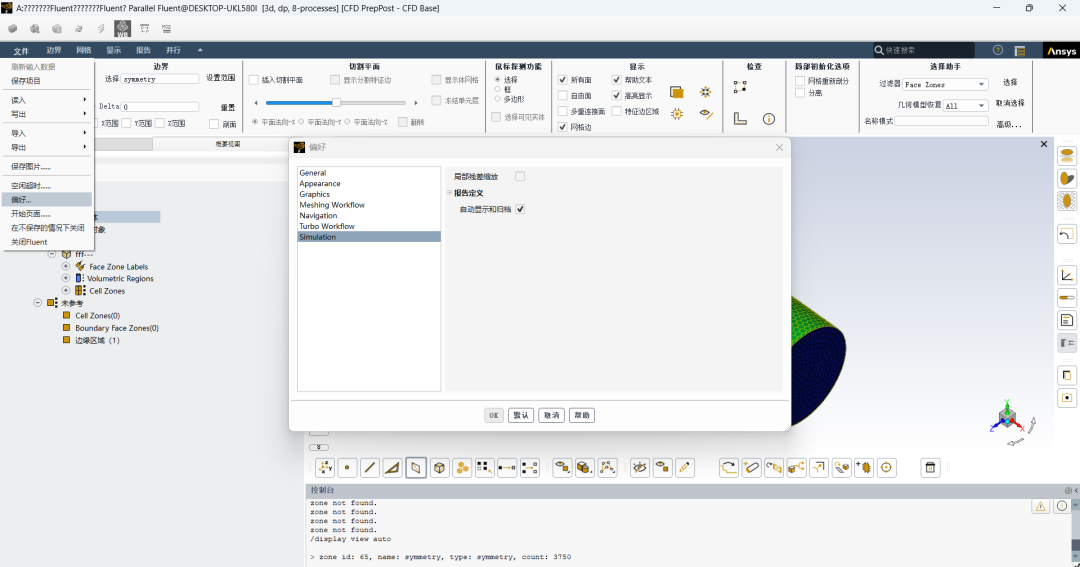Click the camera snapshot icon on right sidebar
The height and width of the screenshot is (567, 1080).
click(1067, 398)
